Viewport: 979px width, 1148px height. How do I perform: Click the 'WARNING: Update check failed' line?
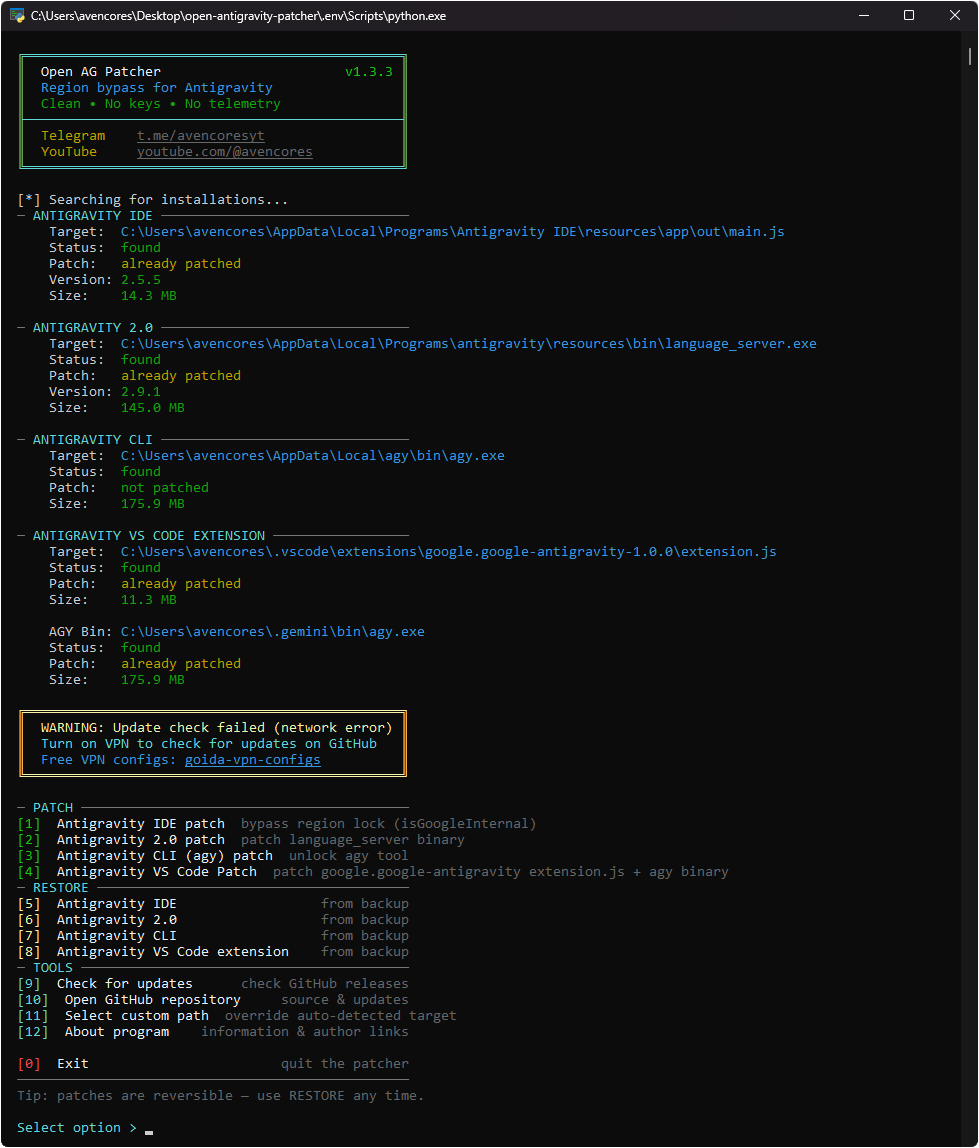point(217,728)
